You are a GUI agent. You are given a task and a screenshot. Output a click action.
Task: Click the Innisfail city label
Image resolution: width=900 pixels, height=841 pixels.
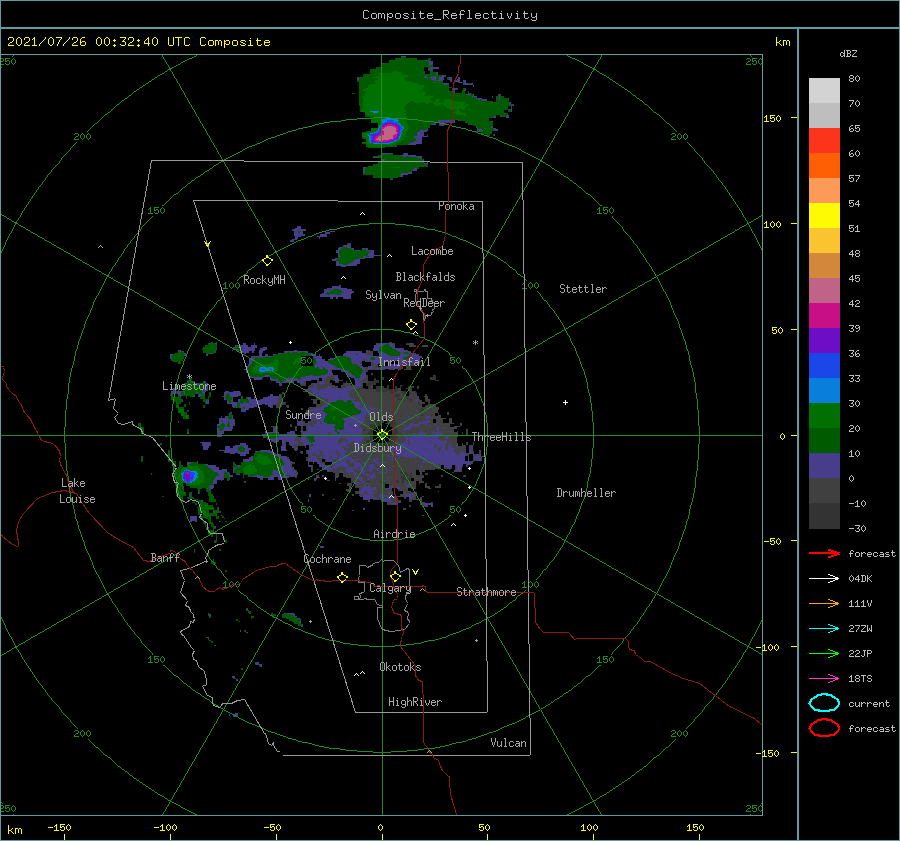404,362
